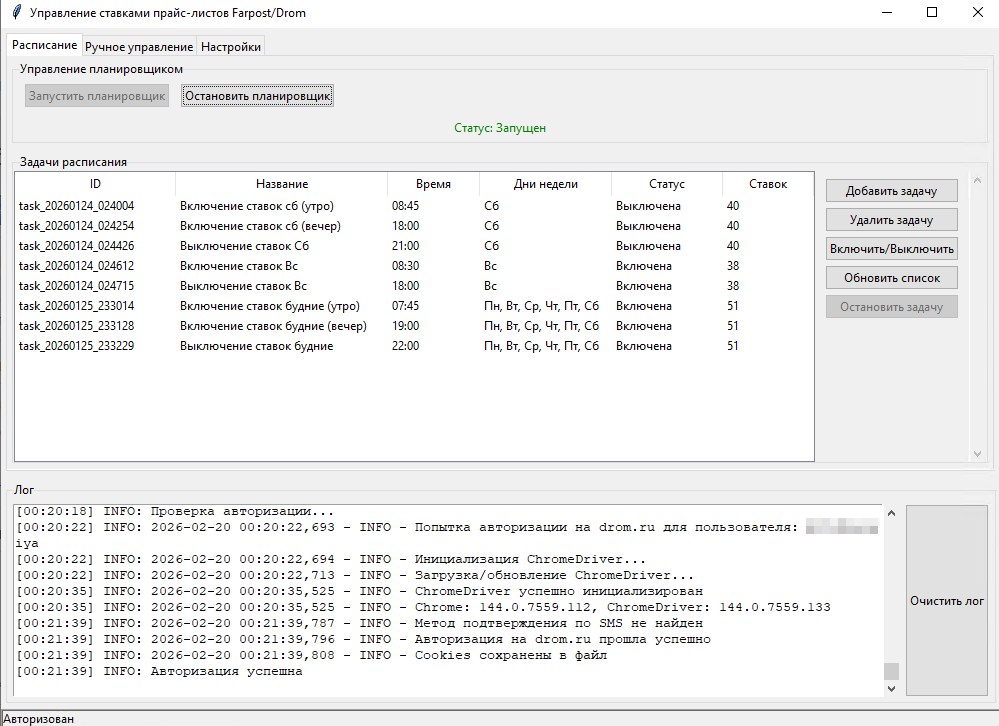Image resolution: width=999 pixels, height=726 pixels.
Task: Click the task list scrollbar down arrow
Action: coord(978,454)
